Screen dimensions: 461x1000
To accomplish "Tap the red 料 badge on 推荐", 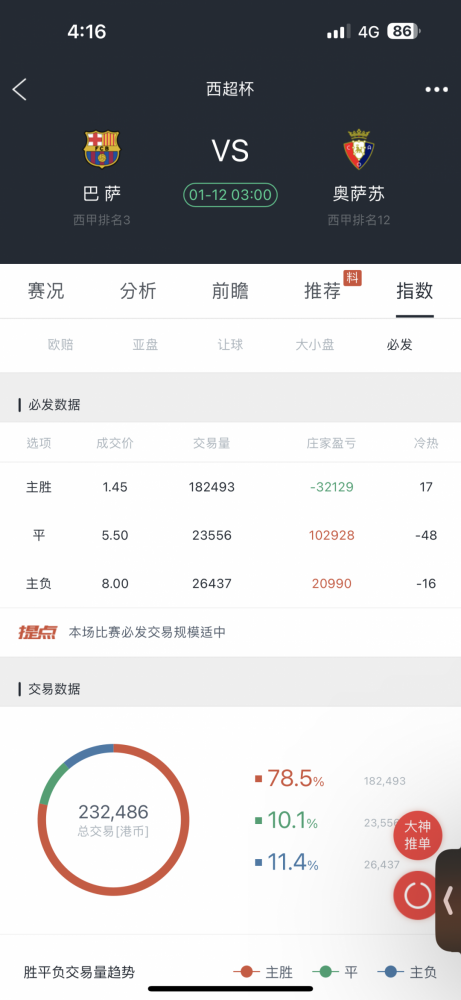I will coord(353,277).
